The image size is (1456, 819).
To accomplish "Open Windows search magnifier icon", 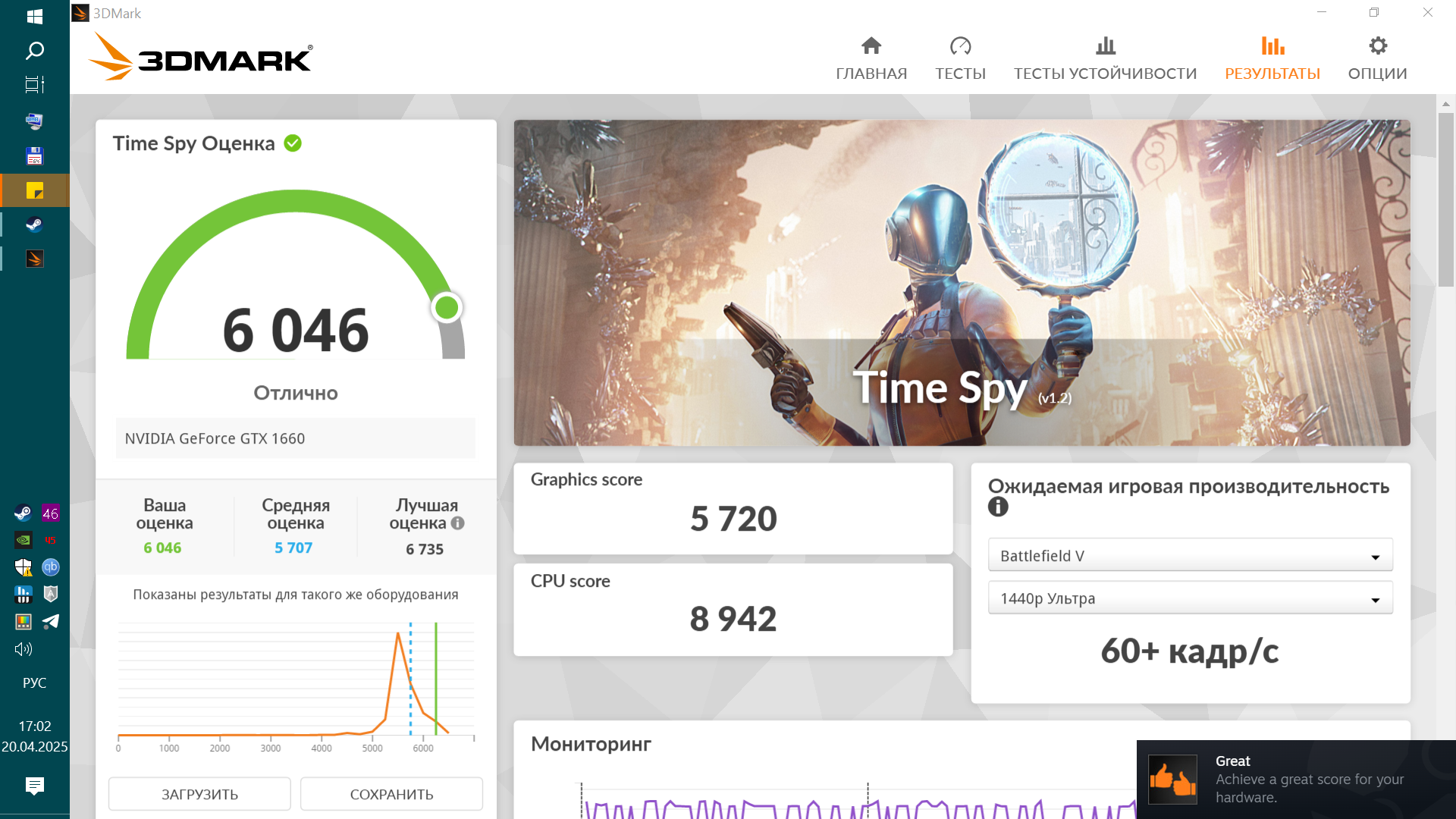I will [34, 51].
